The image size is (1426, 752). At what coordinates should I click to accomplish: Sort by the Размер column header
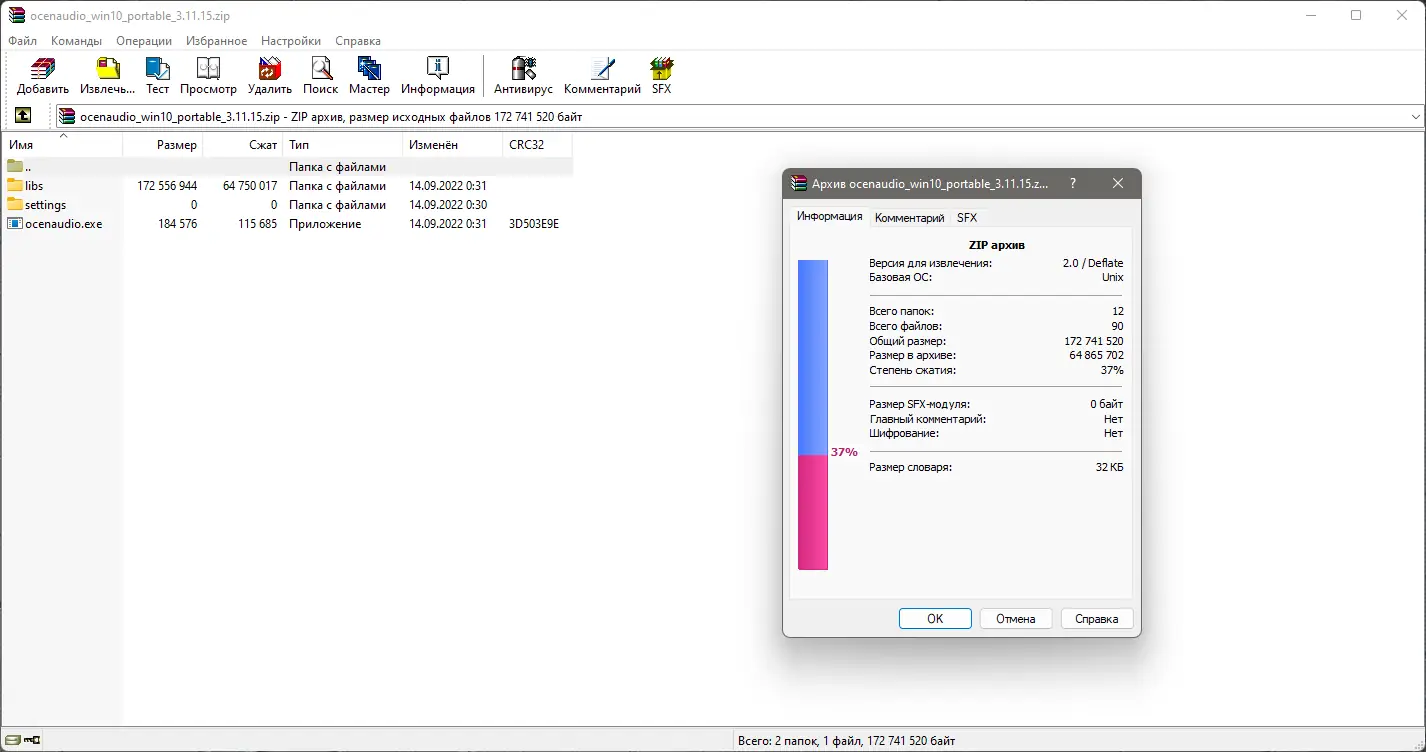(x=163, y=145)
